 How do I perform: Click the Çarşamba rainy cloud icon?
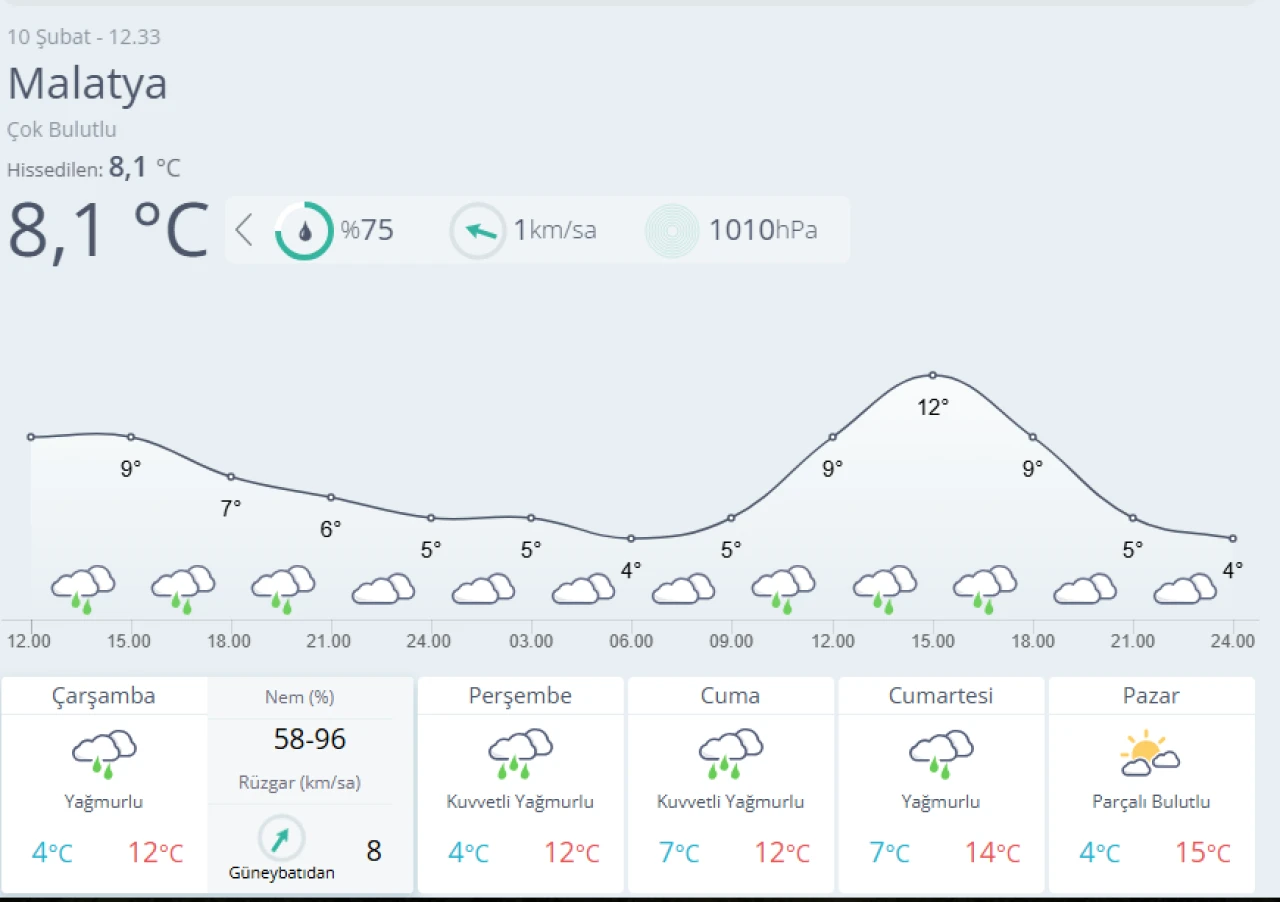click(x=104, y=754)
